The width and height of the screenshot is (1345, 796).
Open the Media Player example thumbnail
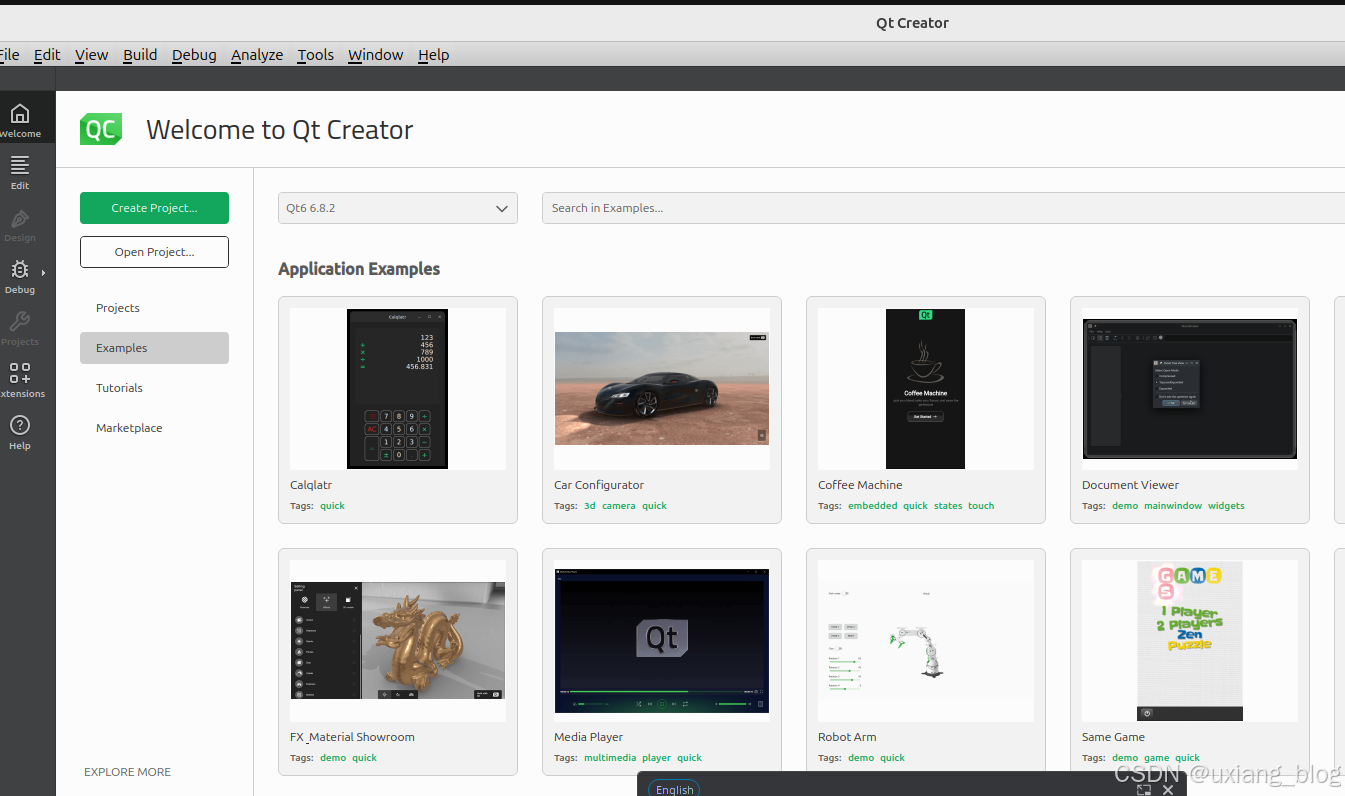click(x=662, y=640)
